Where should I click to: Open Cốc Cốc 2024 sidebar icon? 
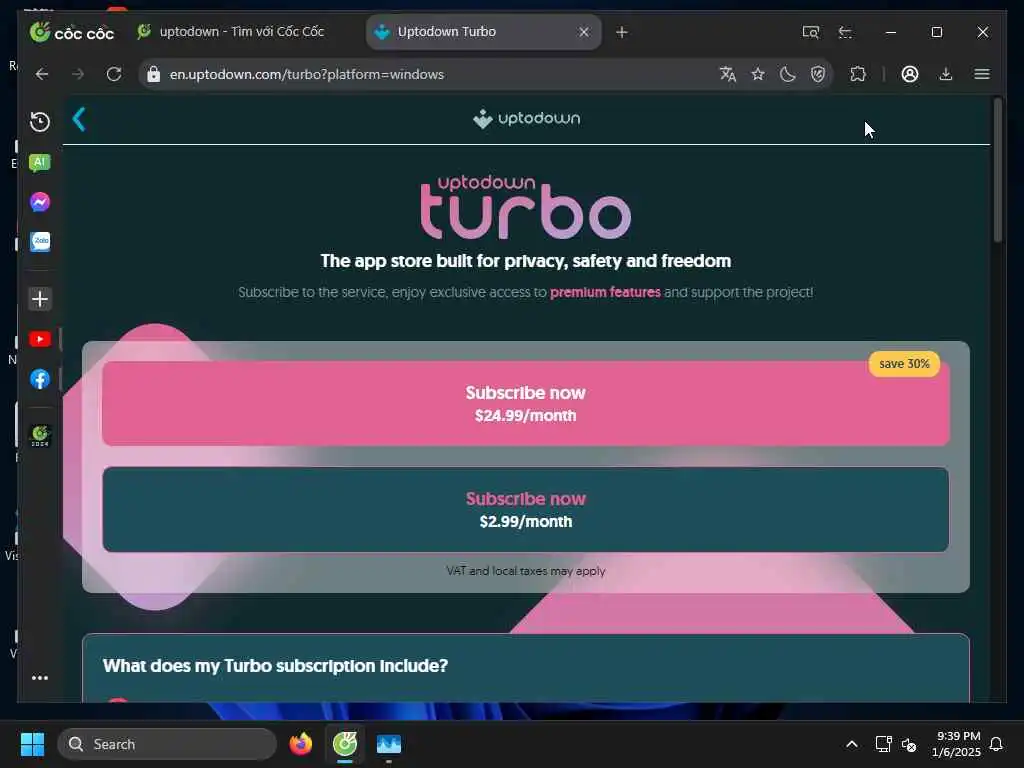coord(40,435)
